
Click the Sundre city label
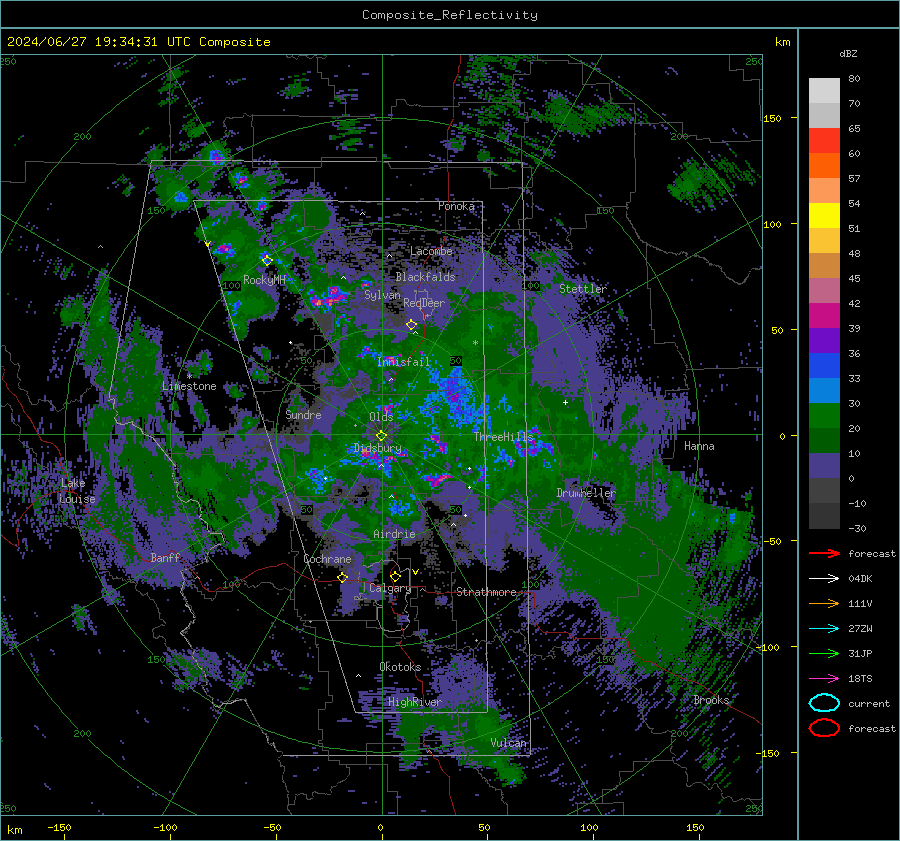pyautogui.click(x=303, y=414)
